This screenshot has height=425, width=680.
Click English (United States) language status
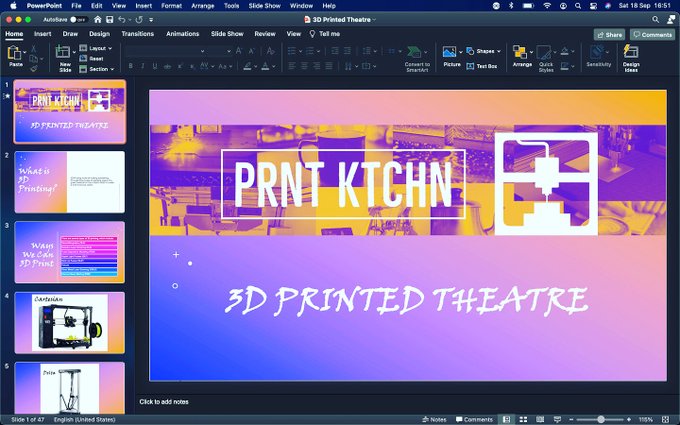(85, 419)
